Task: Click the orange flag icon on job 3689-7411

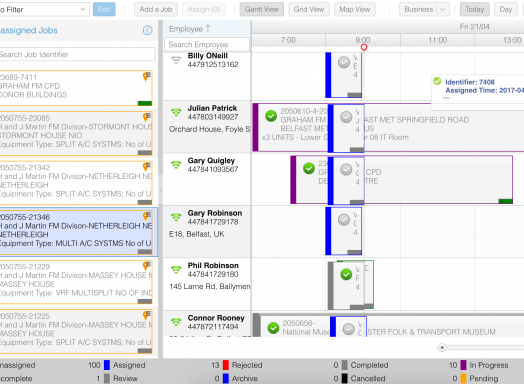Action: [x=146, y=76]
